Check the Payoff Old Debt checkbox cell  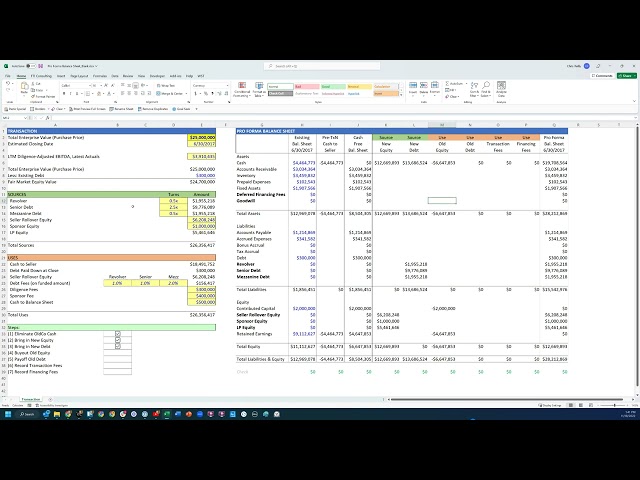point(118,359)
